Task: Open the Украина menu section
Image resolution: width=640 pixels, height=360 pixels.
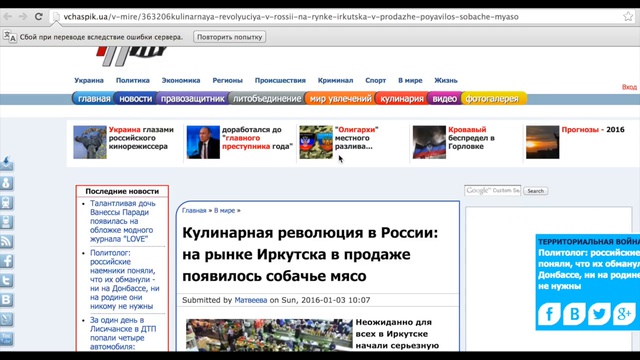Action: pos(89,80)
